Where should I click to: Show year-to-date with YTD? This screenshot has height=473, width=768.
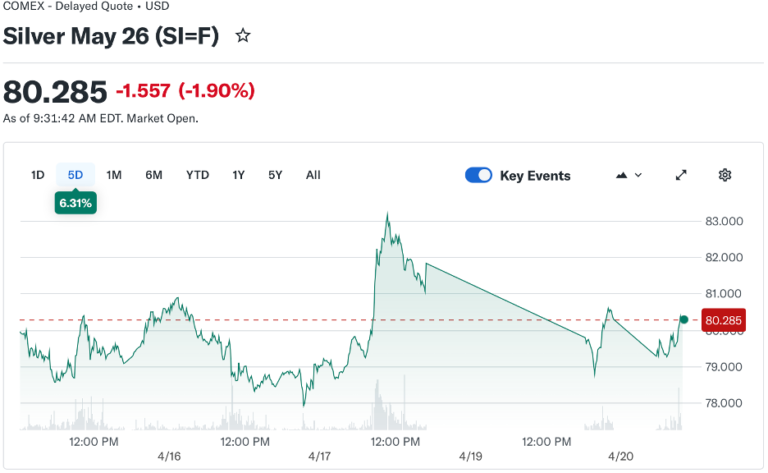click(197, 175)
